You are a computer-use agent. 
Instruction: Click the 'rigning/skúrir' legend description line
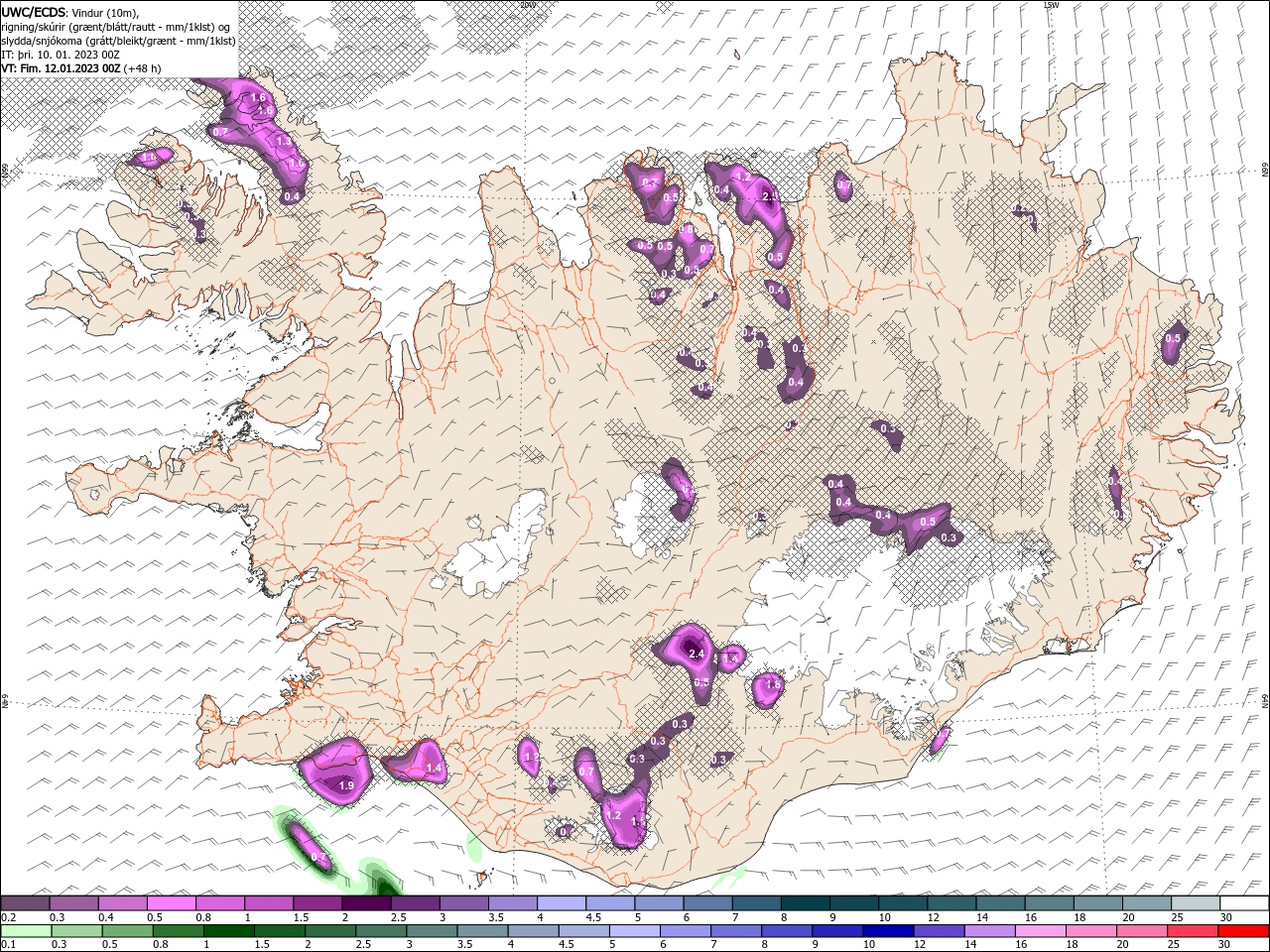[116, 27]
